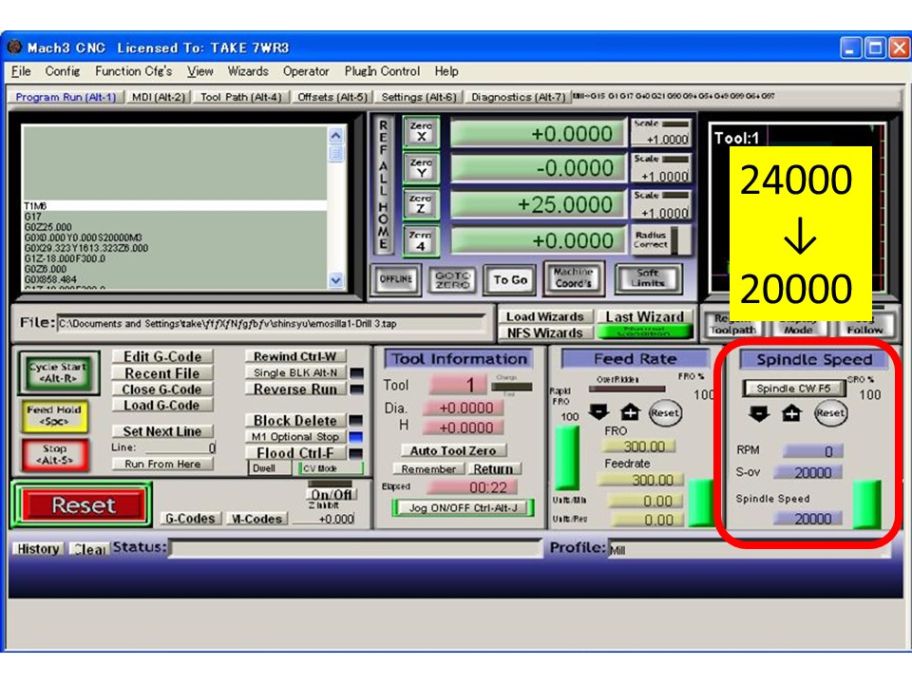
Task: Click the S-ov 20000 field
Action: click(x=808, y=472)
